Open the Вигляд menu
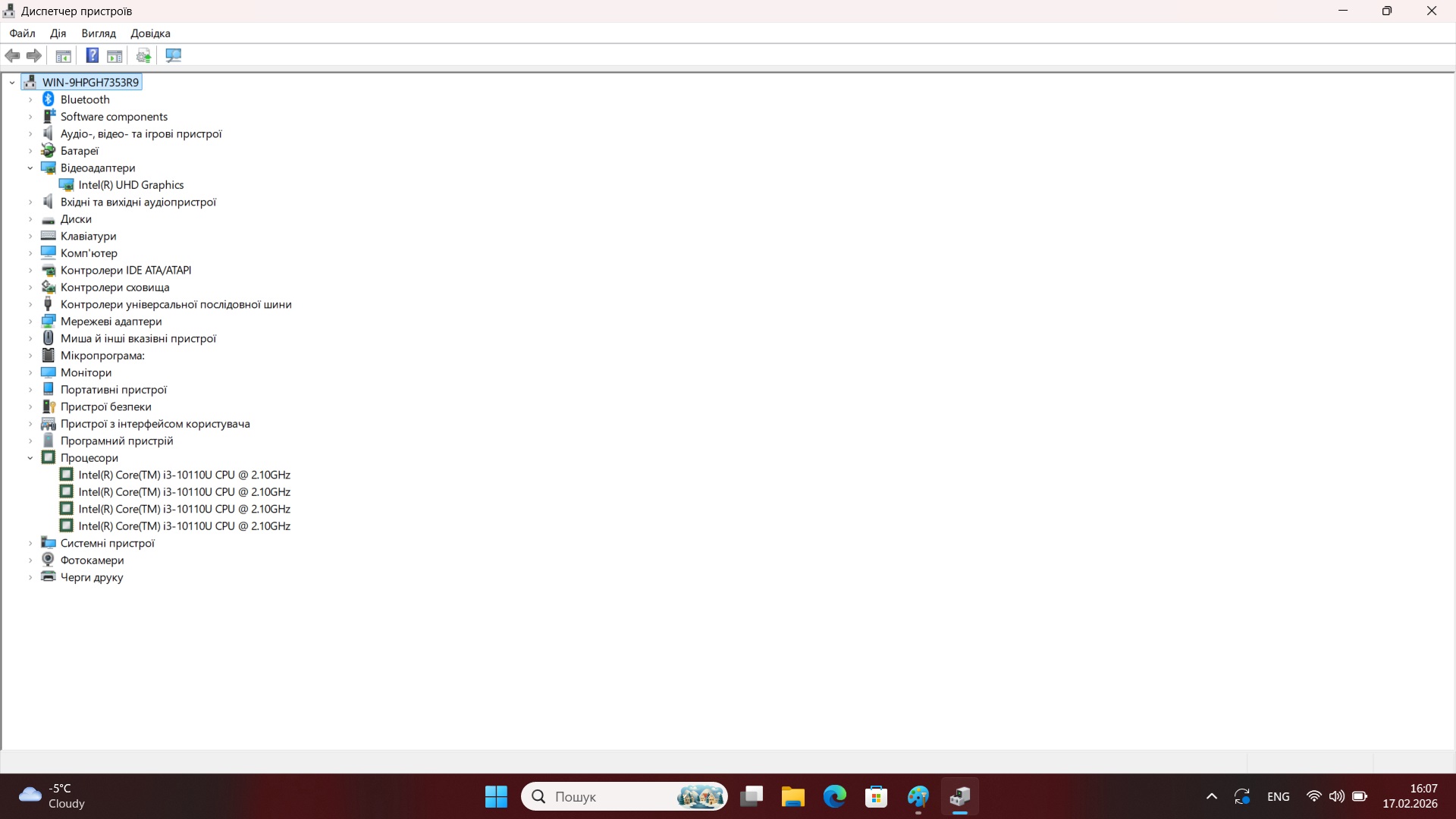Viewport: 1456px width, 819px height. coord(99,33)
